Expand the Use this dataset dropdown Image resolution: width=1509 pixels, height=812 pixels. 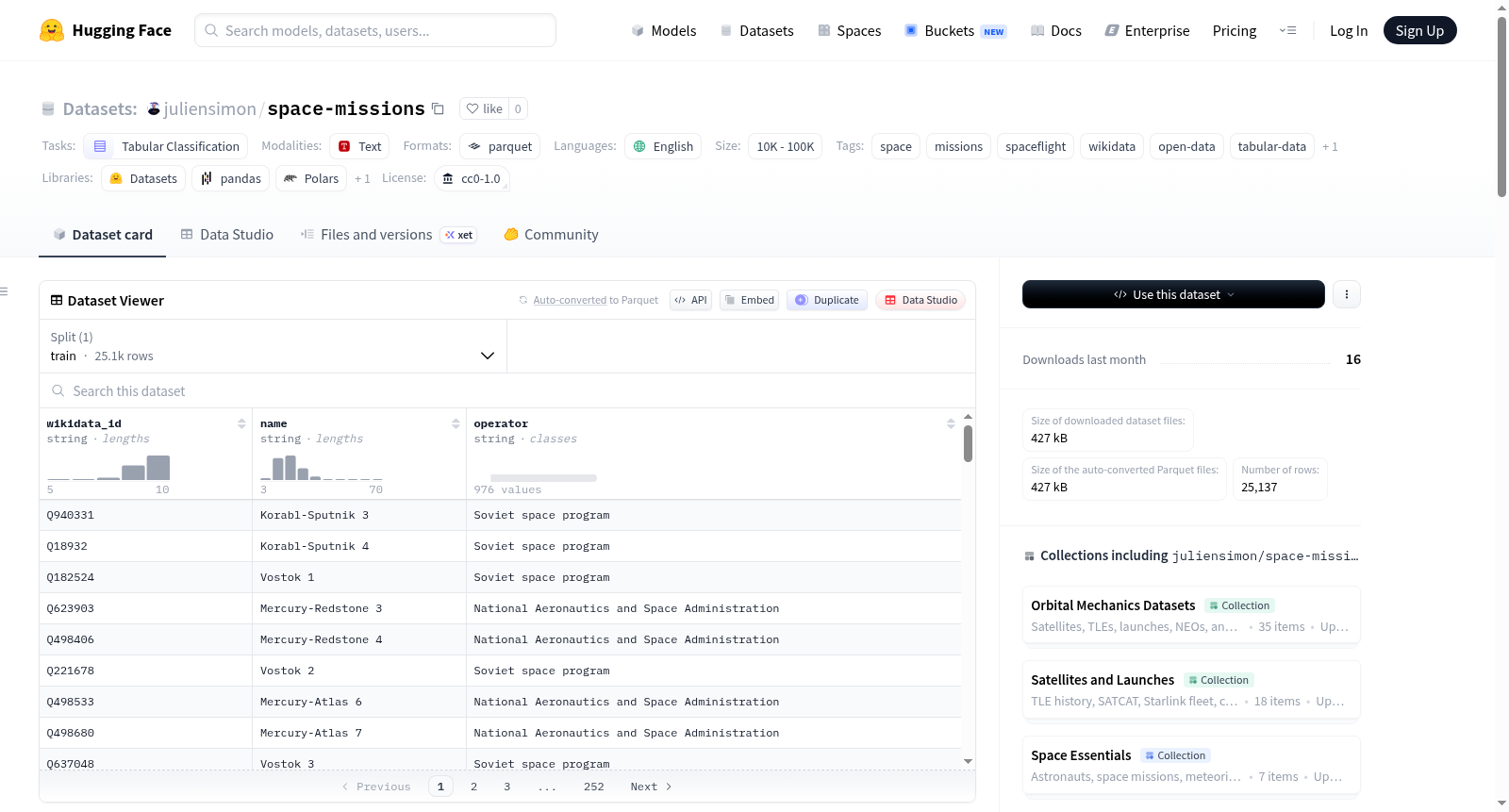(1173, 294)
